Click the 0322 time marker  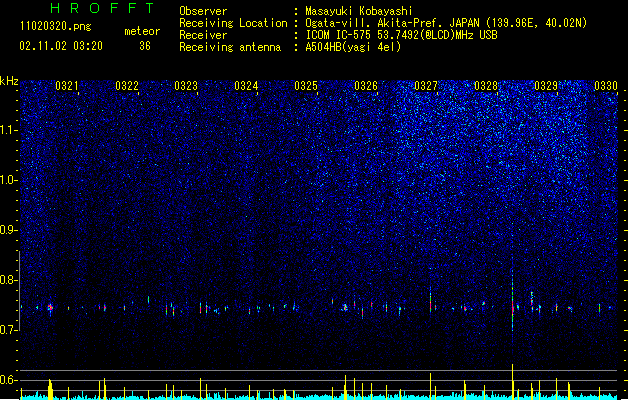click(127, 85)
